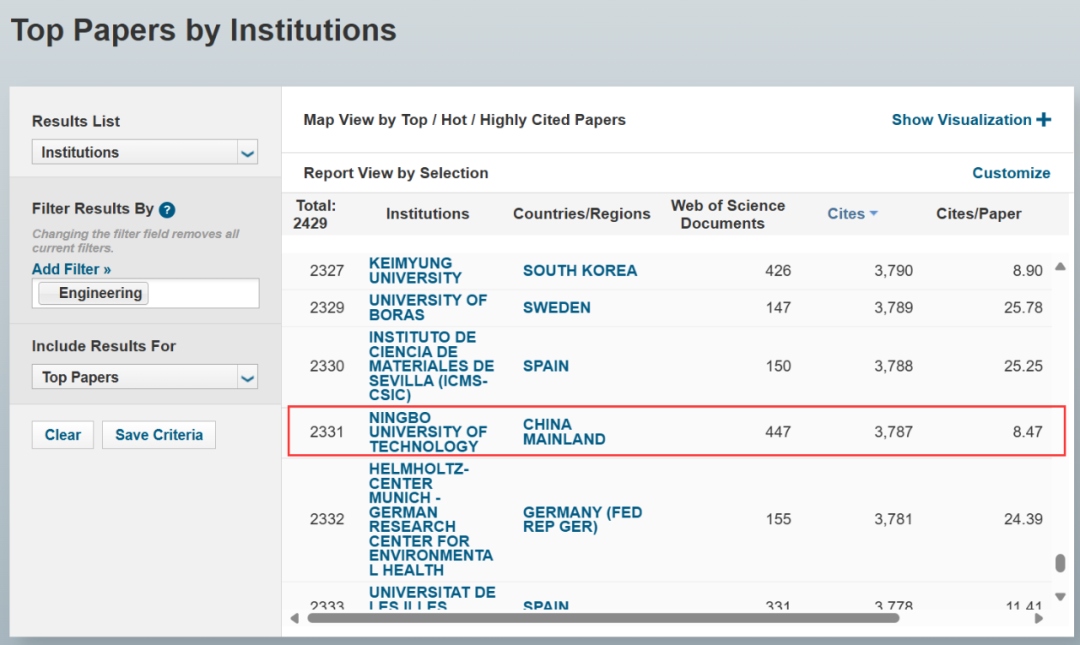Click the Spain link in row 2330

(x=546, y=366)
